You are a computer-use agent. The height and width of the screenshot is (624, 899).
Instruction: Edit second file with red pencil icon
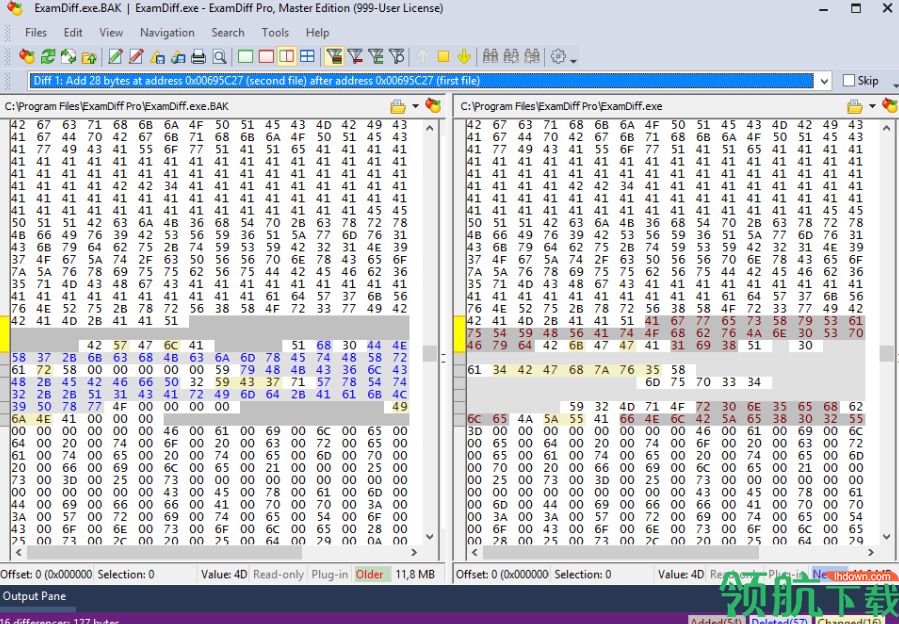tap(136, 56)
